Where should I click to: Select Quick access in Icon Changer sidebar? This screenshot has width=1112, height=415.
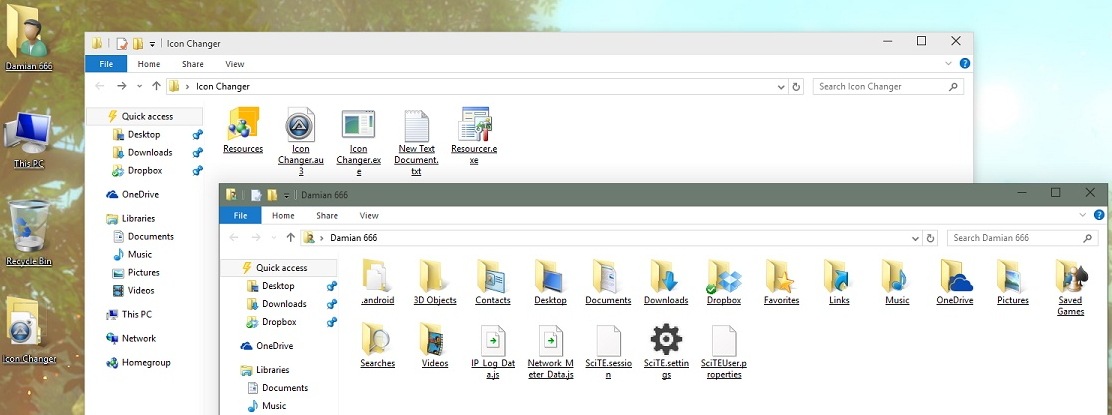[x=147, y=116]
